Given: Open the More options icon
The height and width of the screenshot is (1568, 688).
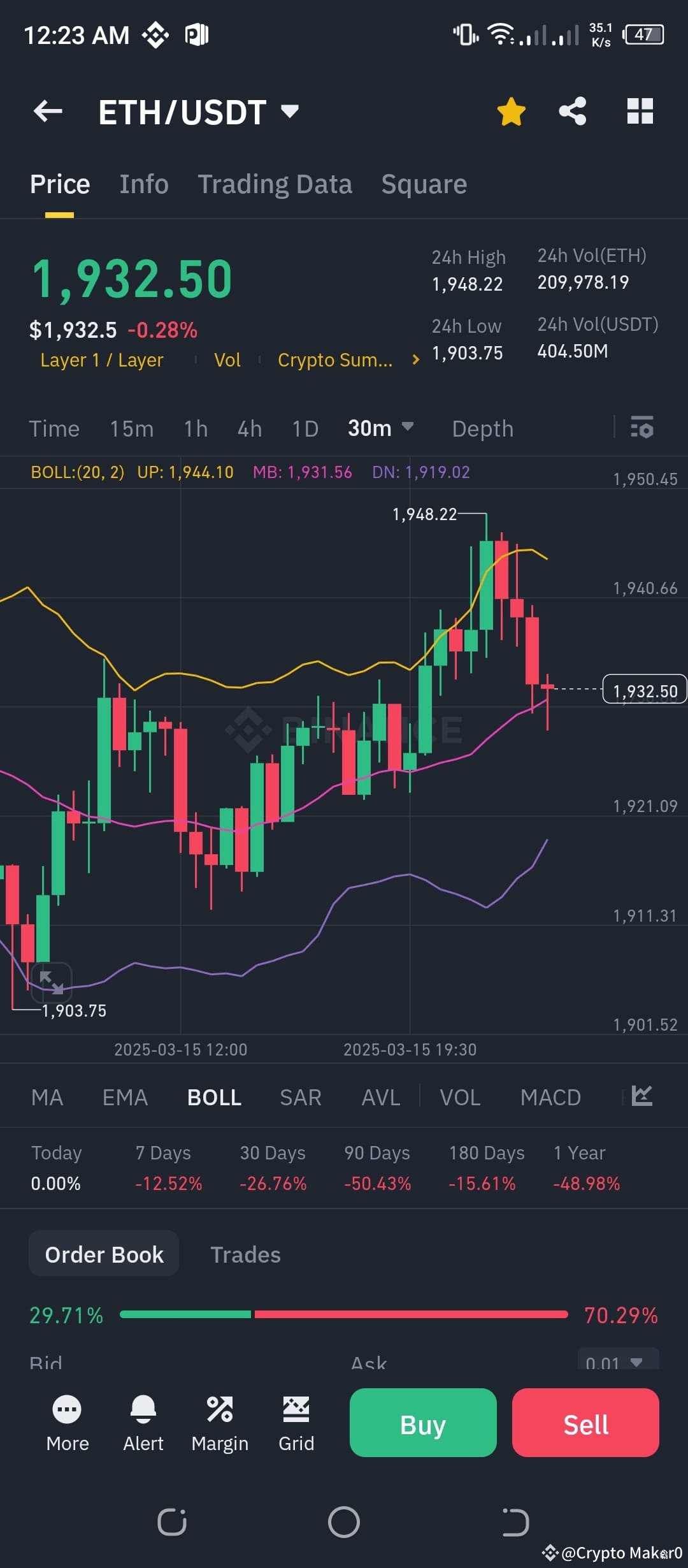Looking at the screenshot, I should click(x=67, y=1410).
